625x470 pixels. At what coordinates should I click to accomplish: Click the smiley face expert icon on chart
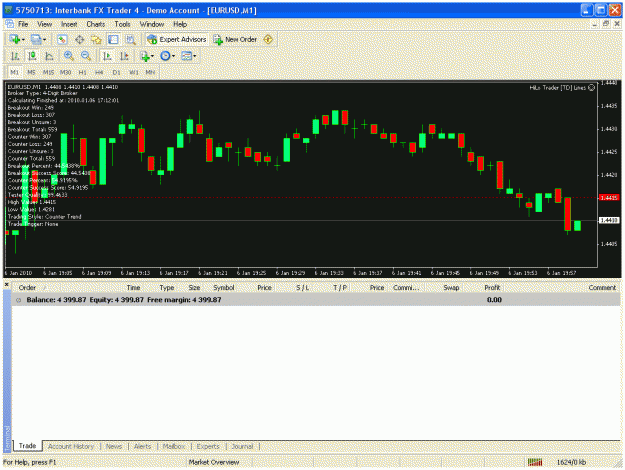click(592, 88)
